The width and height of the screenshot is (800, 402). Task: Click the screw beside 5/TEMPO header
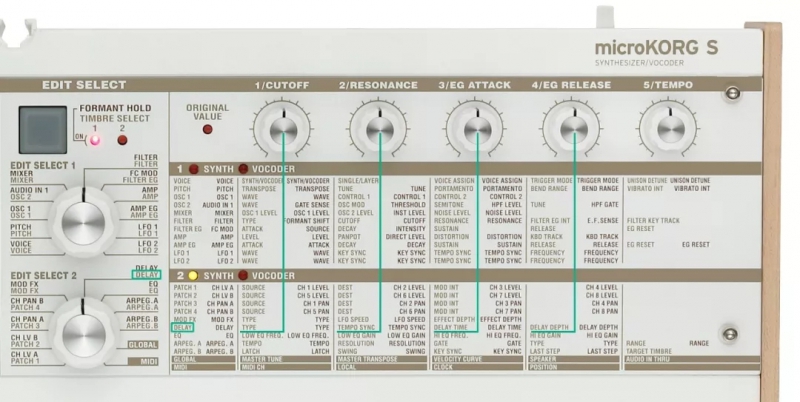click(x=733, y=93)
